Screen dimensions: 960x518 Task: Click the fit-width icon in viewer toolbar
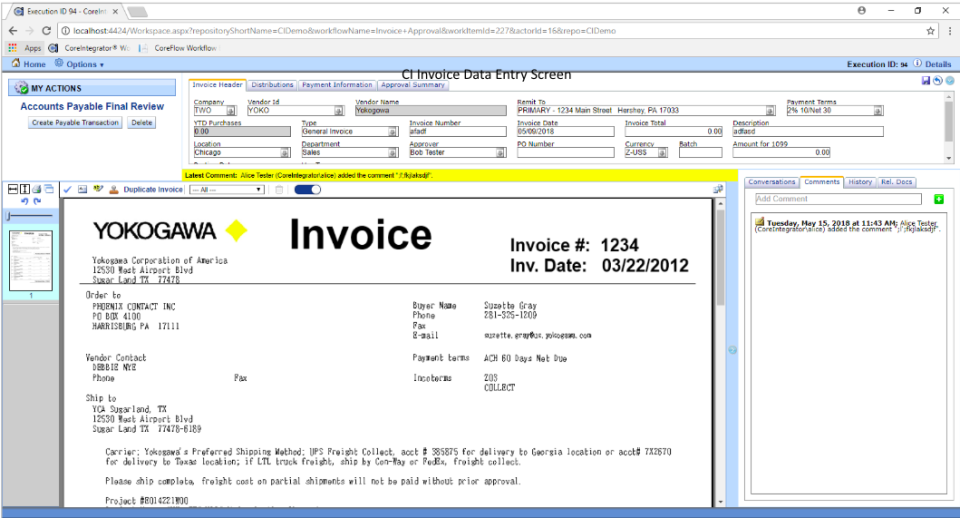point(13,189)
